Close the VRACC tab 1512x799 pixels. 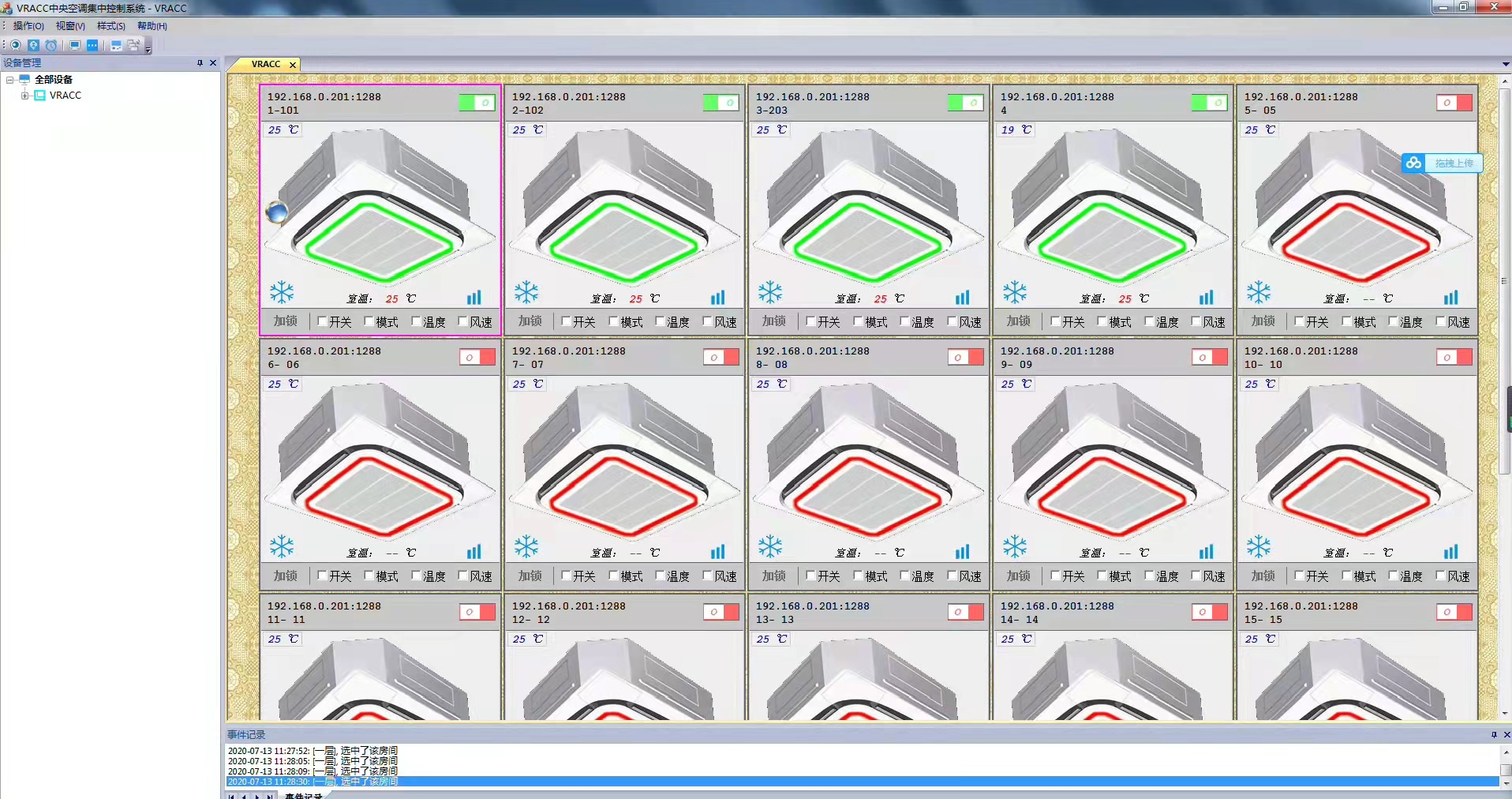(x=293, y=65)
